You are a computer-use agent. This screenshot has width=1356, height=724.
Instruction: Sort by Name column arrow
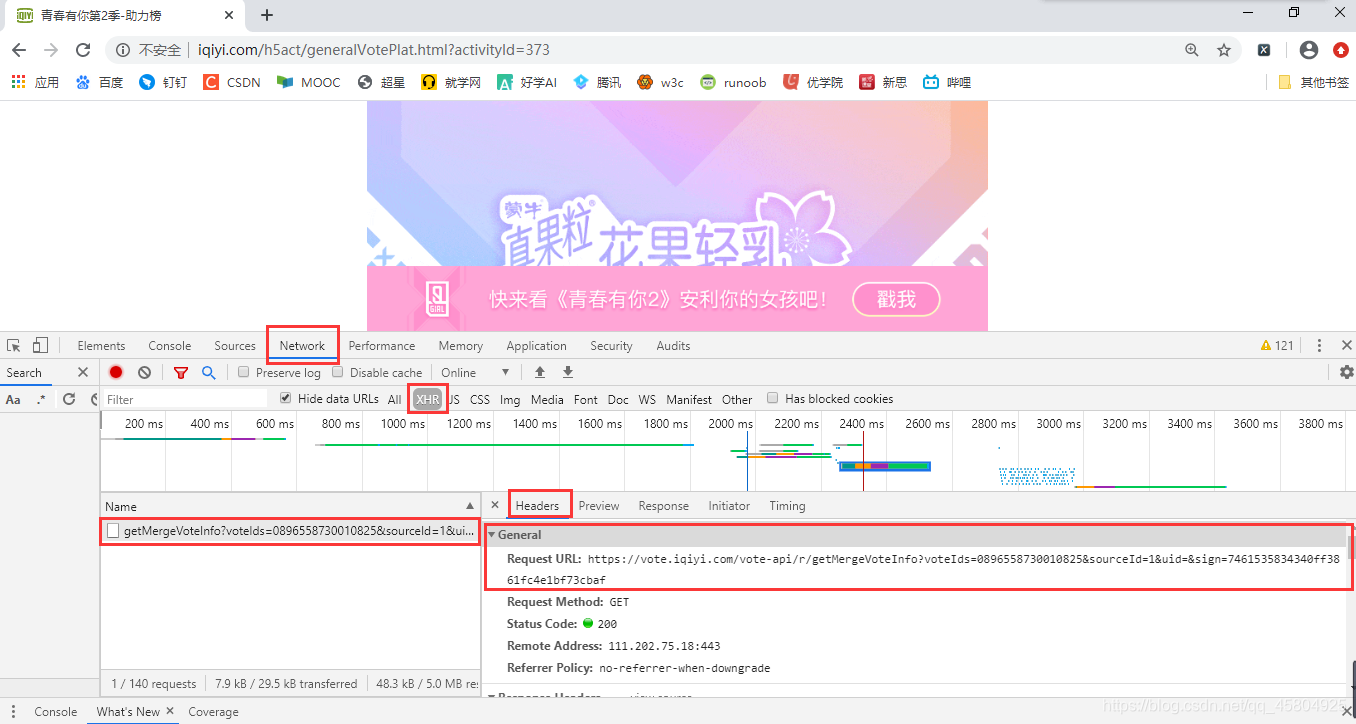point(470,506)
